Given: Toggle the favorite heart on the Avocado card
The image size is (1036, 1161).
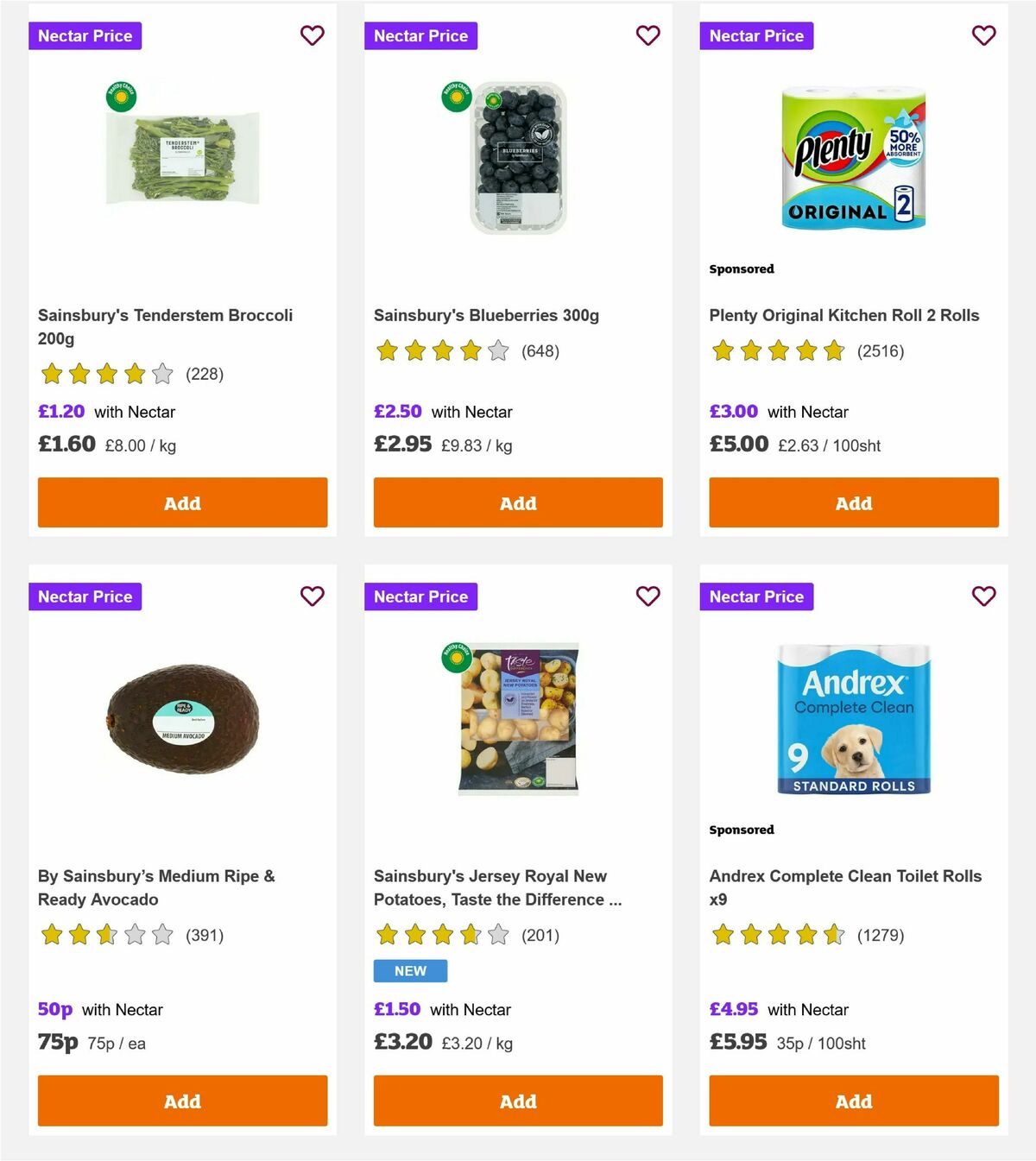Looking at the screenshot, I should (x=312, y=596).
